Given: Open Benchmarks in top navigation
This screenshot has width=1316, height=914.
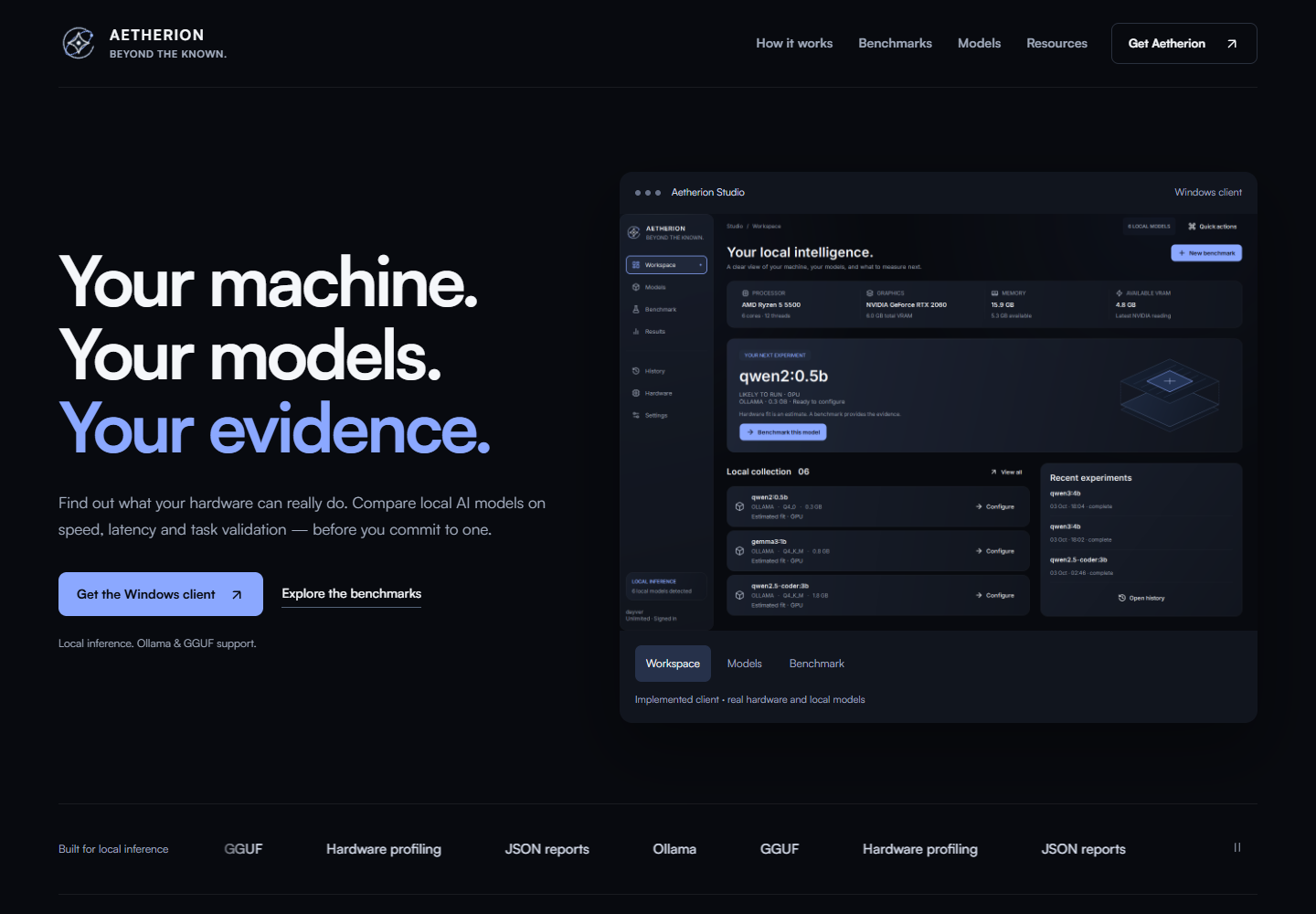Looking at the screenshot, I should pos(895,43).
